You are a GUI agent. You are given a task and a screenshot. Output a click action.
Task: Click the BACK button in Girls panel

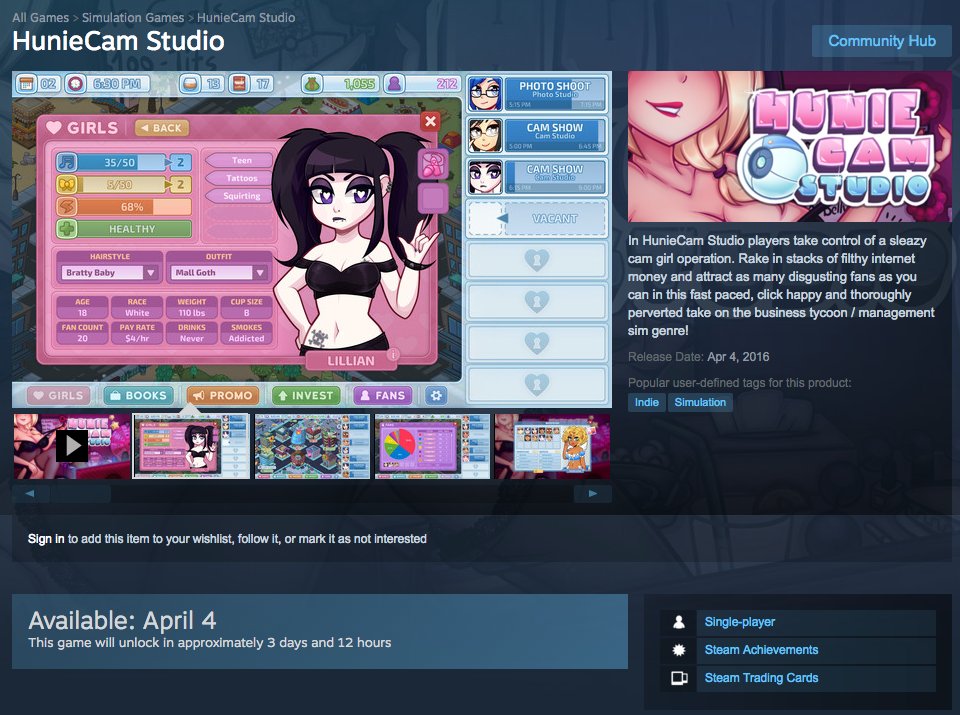[162, 128]
